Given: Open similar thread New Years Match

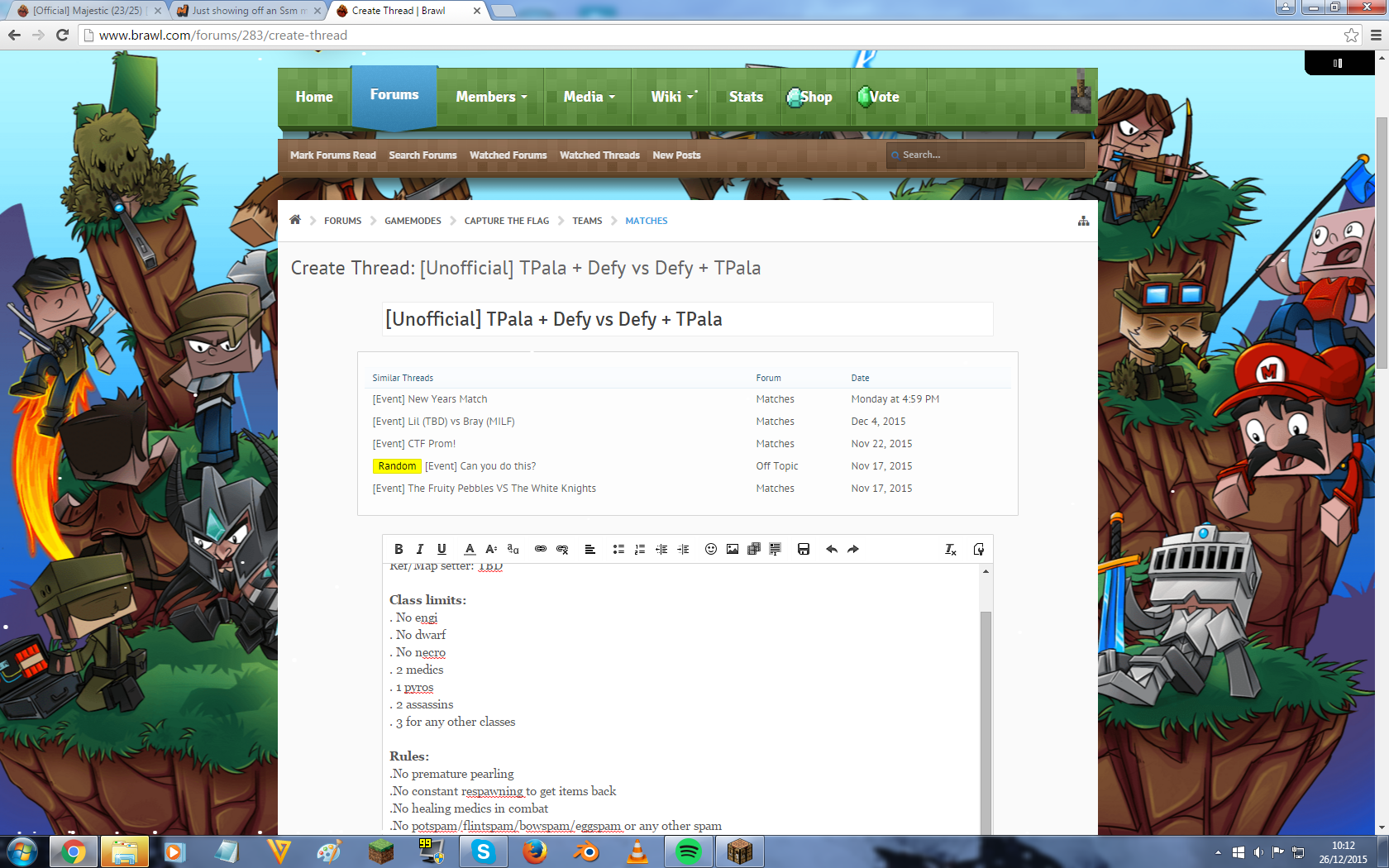Looking at the screenshot, I should (430, 399).
